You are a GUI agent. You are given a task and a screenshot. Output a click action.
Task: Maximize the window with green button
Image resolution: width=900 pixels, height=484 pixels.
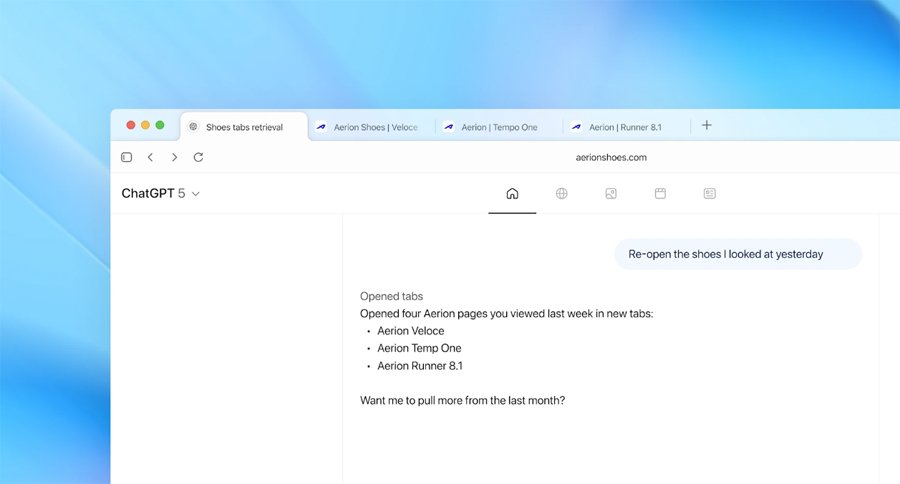pos(160,125)
